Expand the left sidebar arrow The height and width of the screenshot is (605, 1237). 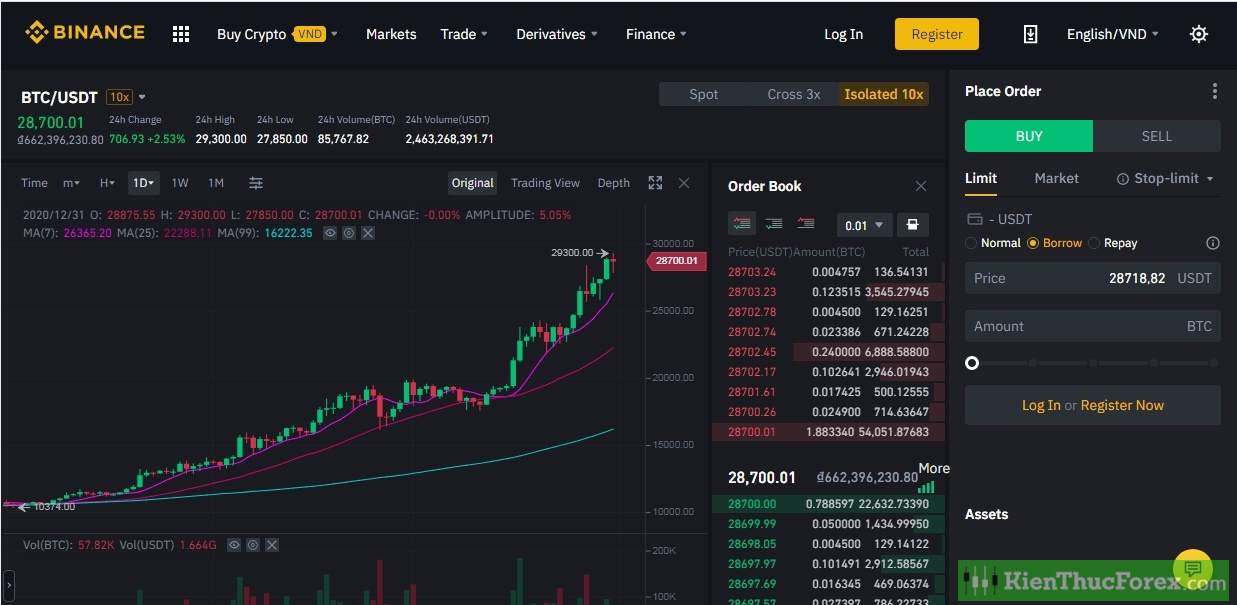pyautogui.click(x=8, y=583)
